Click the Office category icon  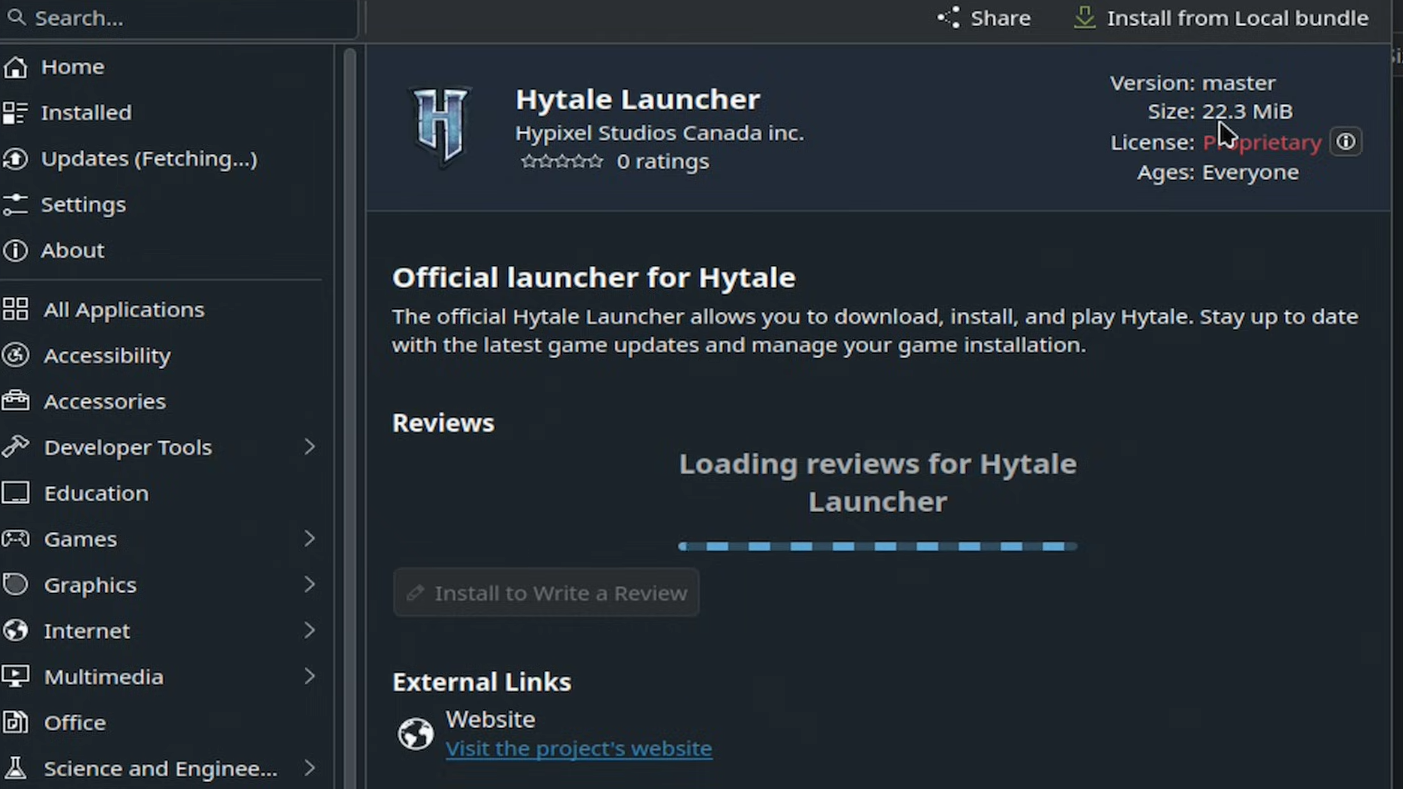click(x=15, y=724)
